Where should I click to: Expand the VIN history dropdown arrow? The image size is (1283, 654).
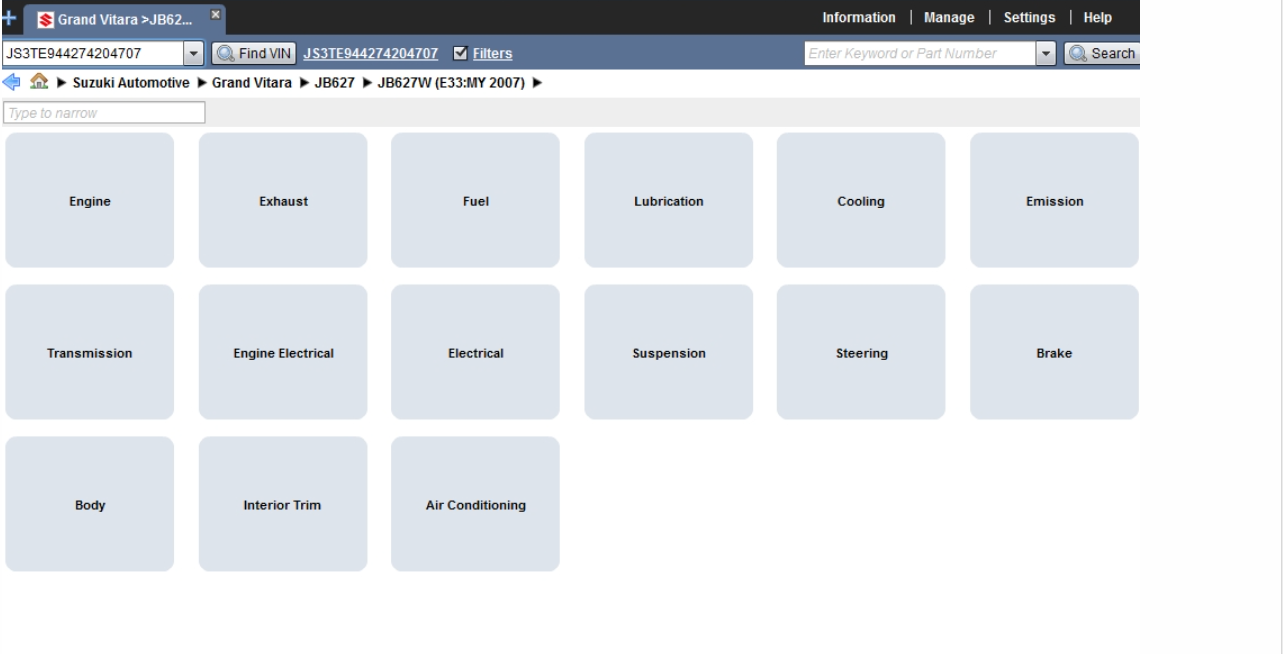(x=195, y=53)
